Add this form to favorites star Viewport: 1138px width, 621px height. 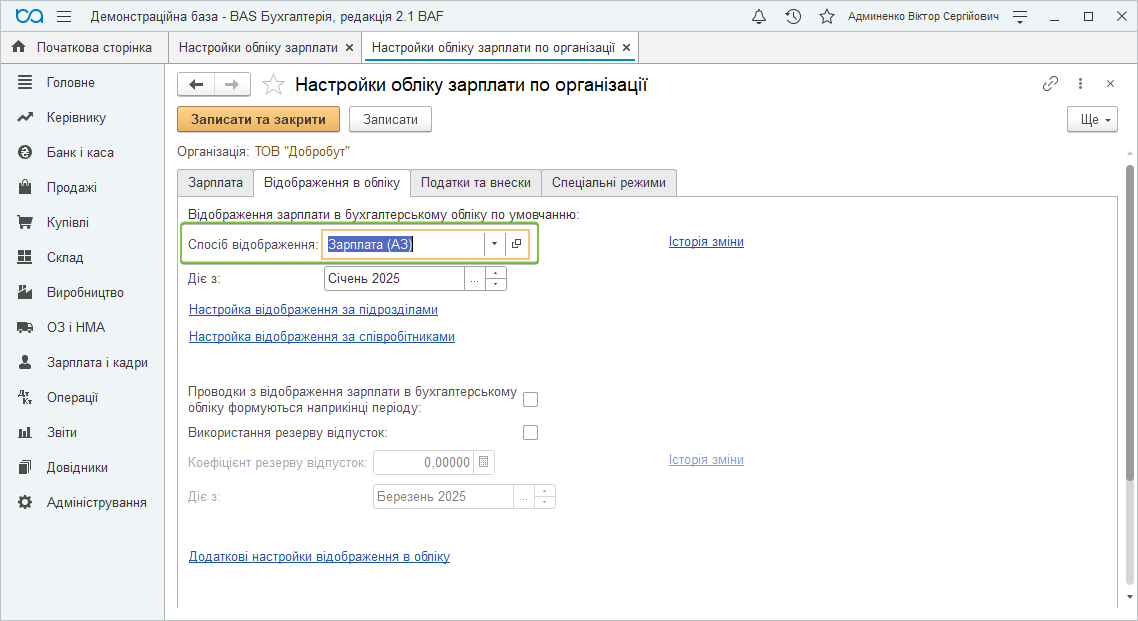point(273,85)
